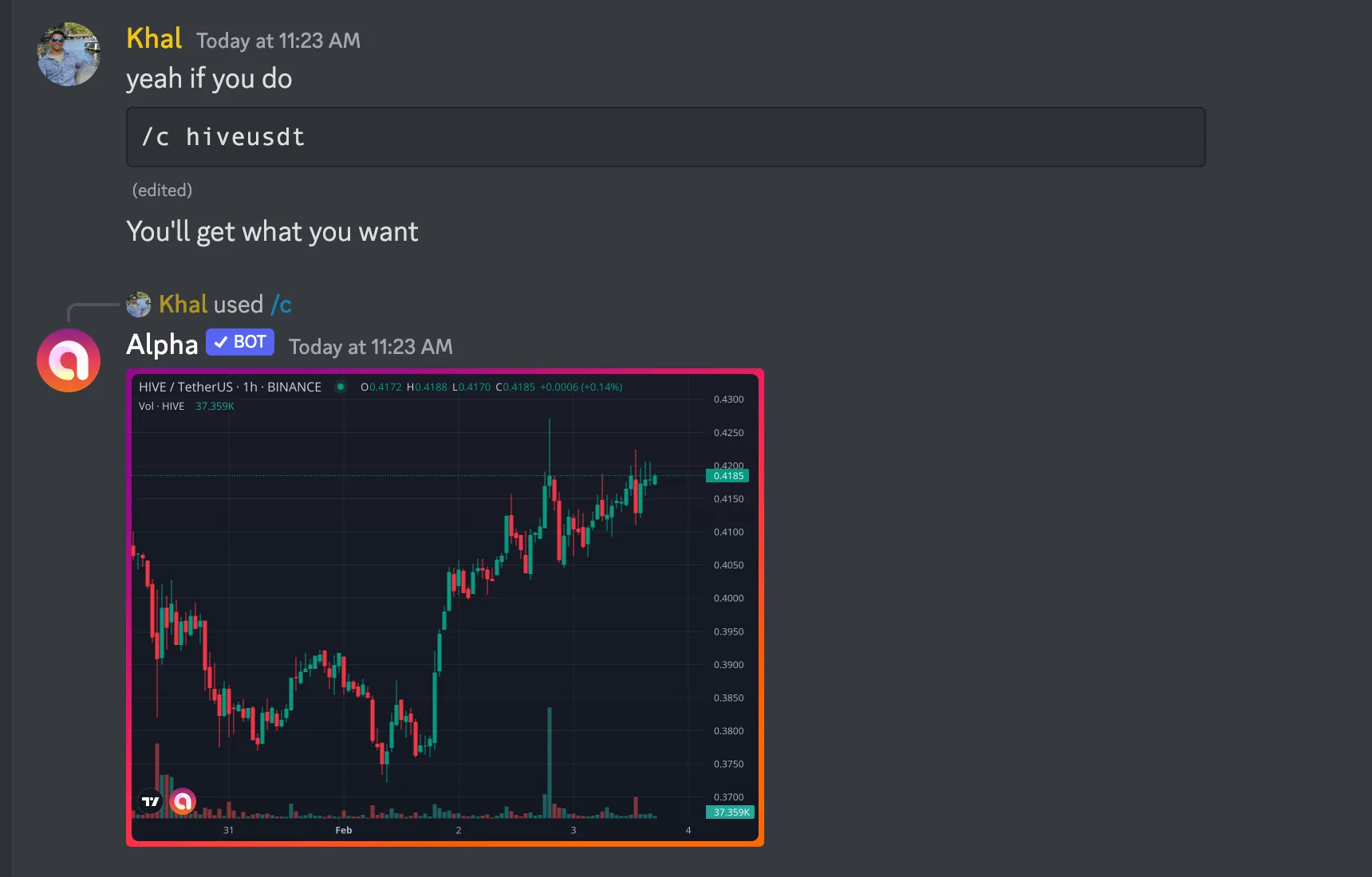This screenshot has height=877, width=1372.
Task: Click the 31 date marker on time axis
Action: [x=228, y=830]
